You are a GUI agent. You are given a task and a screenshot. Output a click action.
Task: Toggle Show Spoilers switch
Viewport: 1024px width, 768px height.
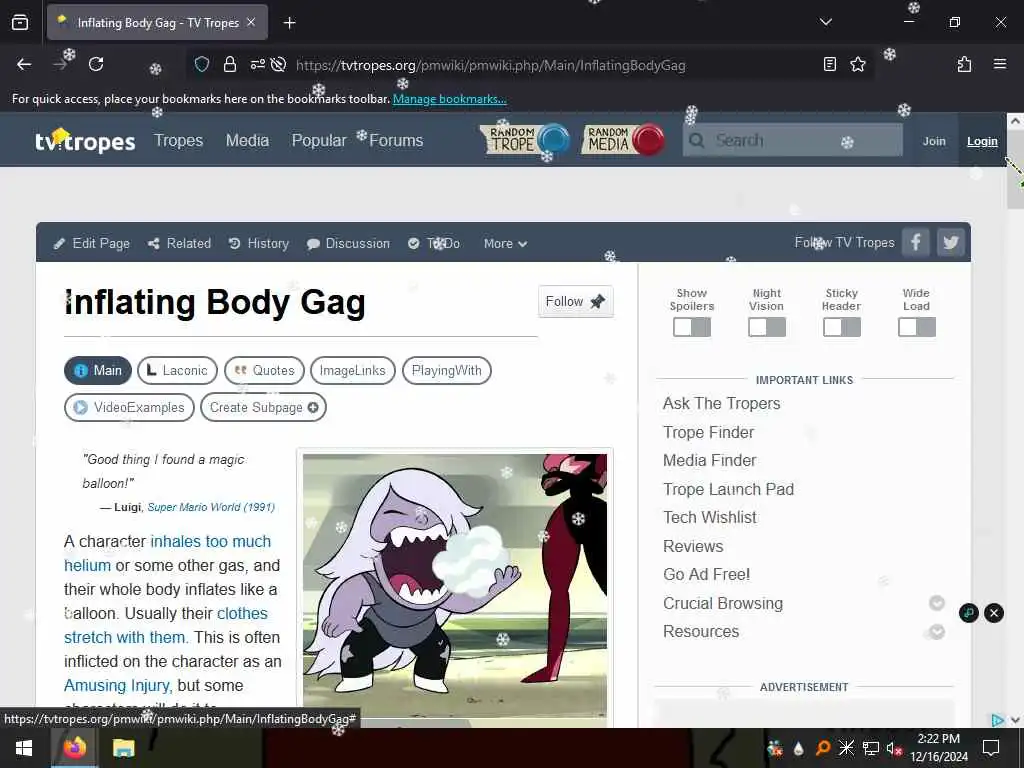pos(692,327)
